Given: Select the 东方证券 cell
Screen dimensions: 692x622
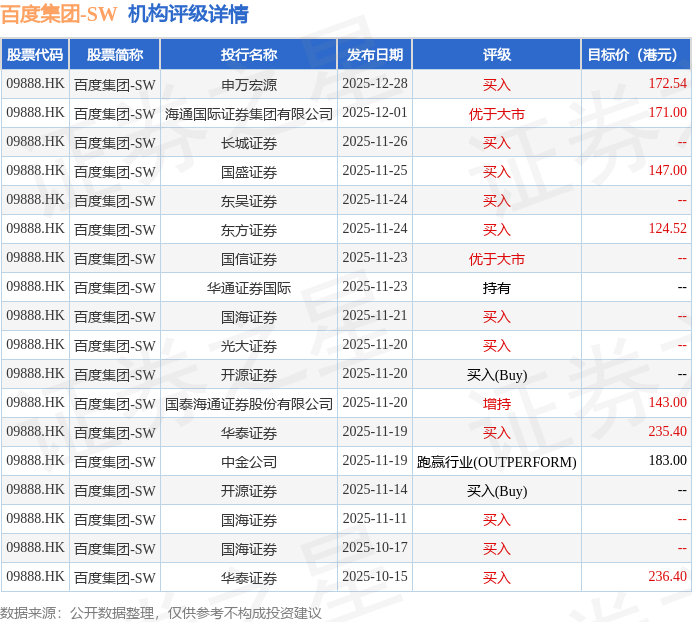Looking at the screenshot, I should [249, 230].
